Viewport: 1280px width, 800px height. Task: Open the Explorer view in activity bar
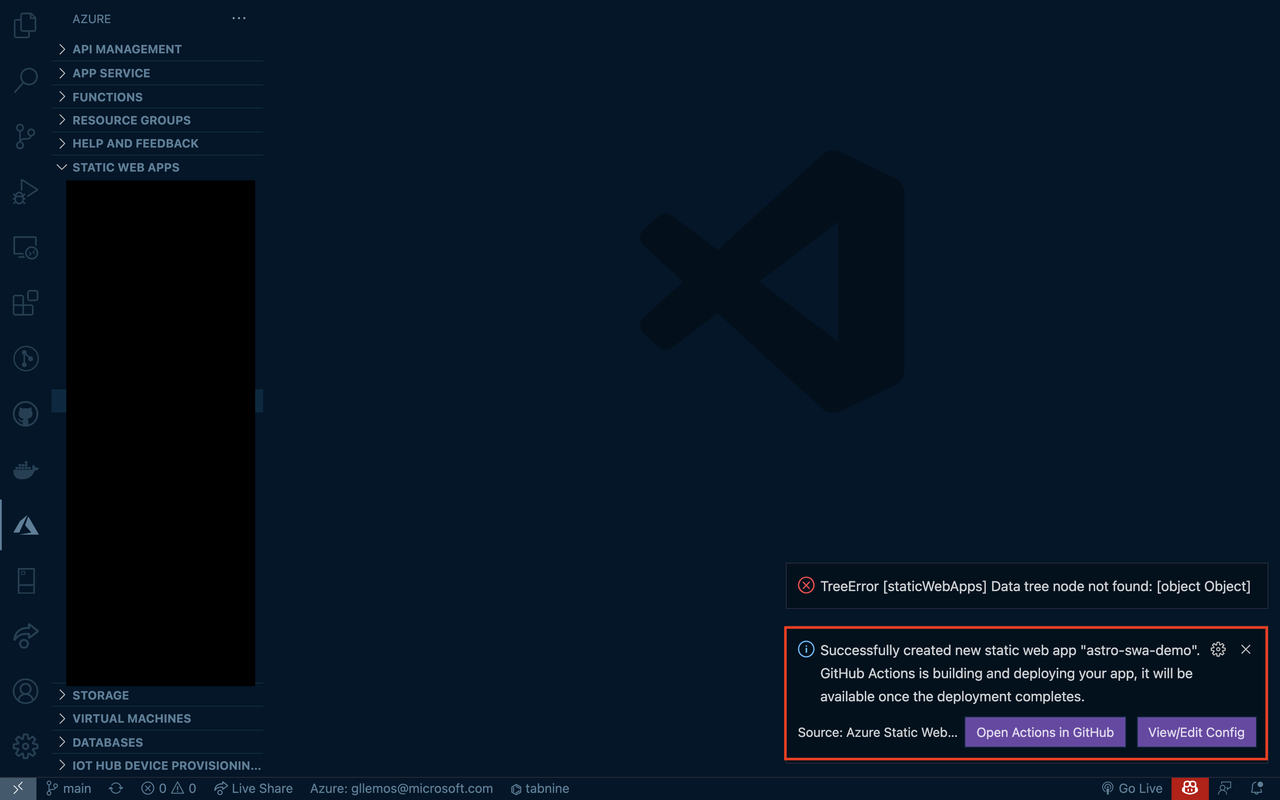(x=25, y=25)
